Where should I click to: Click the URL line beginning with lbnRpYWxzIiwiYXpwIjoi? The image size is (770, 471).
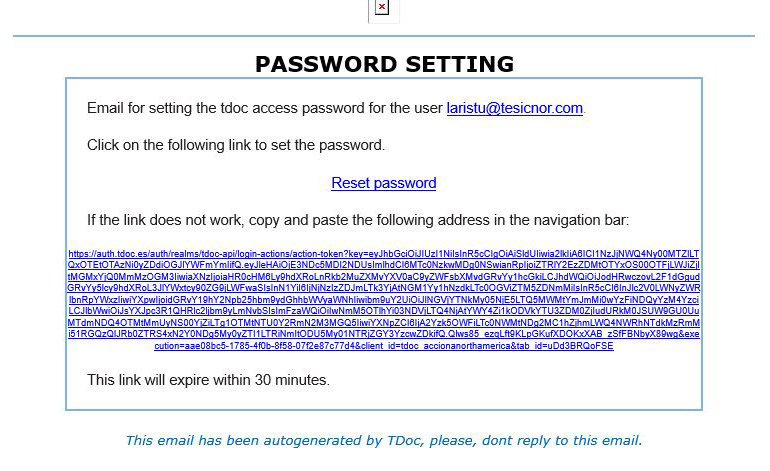pos(384,300)
